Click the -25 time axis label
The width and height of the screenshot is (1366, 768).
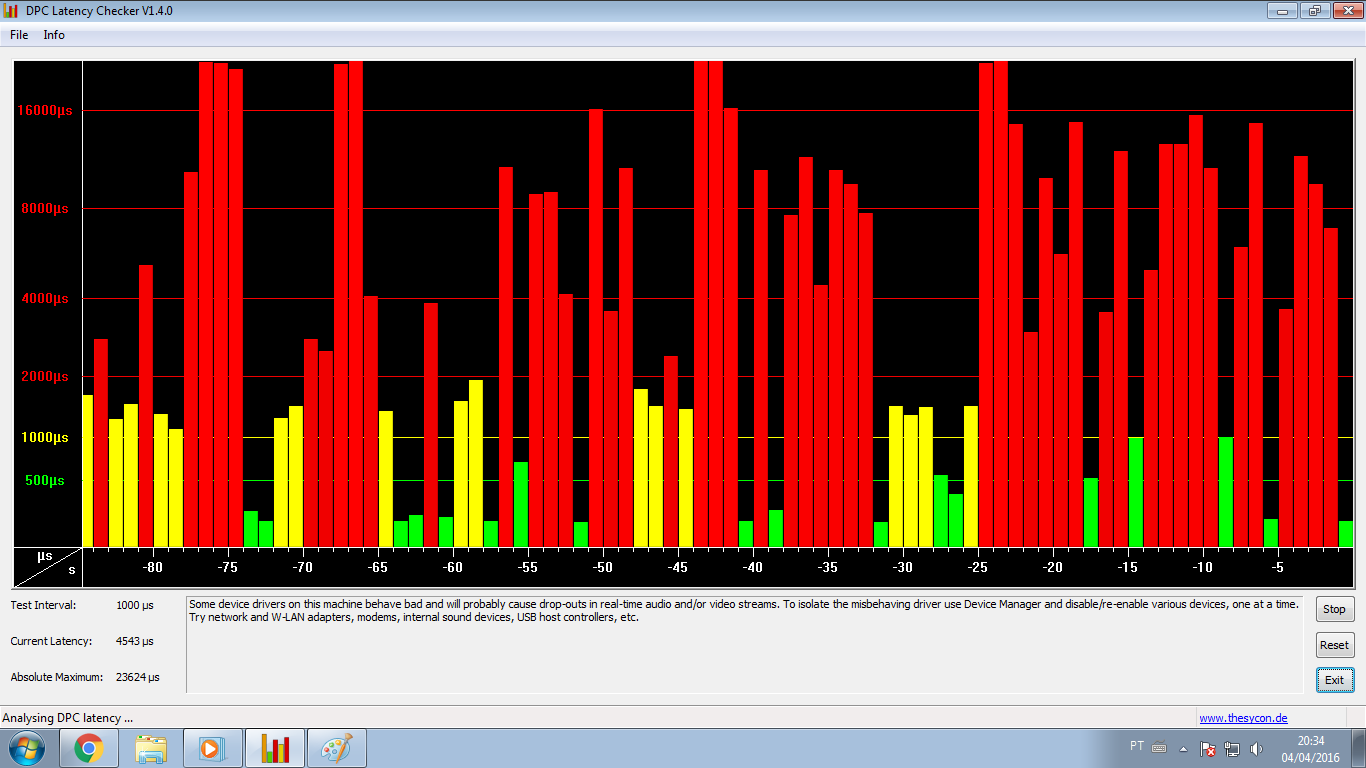978,567
